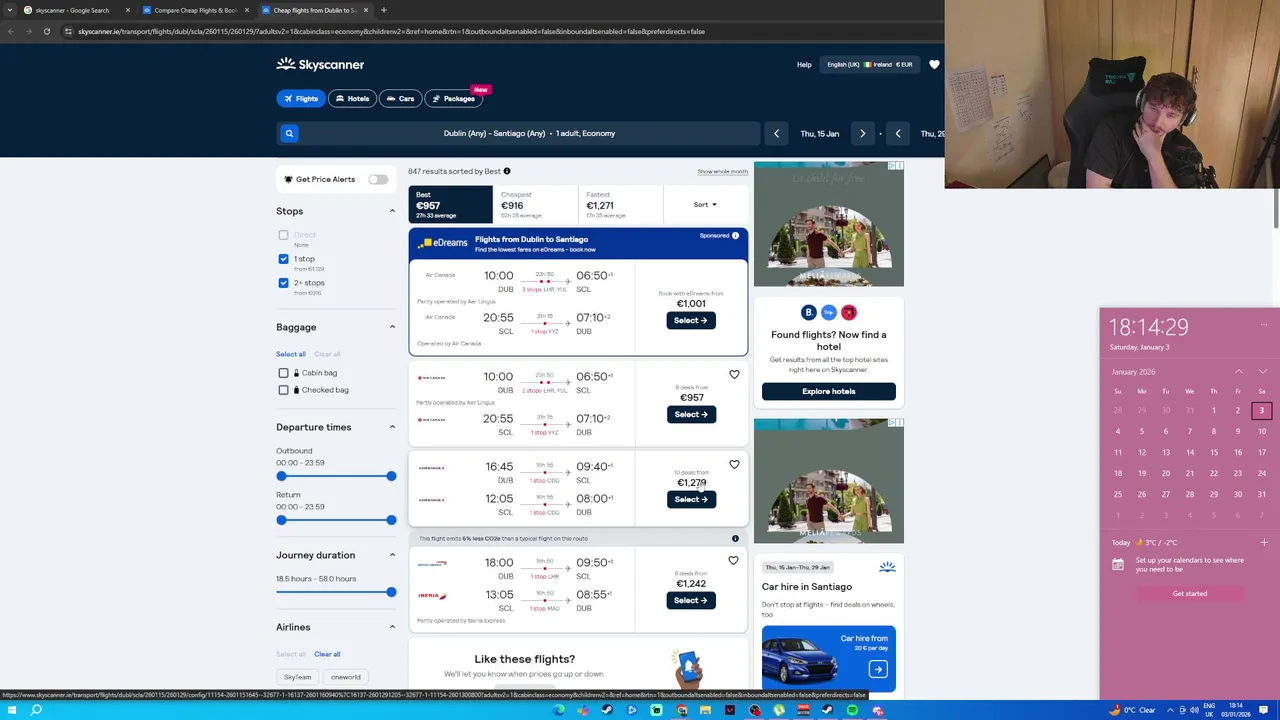The height and width of the screenshot is (720, 1280).
Task: Click the CO2e emissions info icon
Action: [x=735, y=538]
